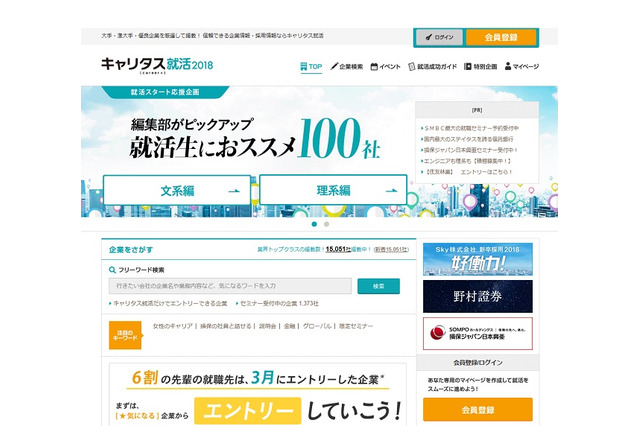The width and height of the screenshot is (640, 426).
Task: Click the orange 会員登録 button in the header
Action: [x=501, y=37]
